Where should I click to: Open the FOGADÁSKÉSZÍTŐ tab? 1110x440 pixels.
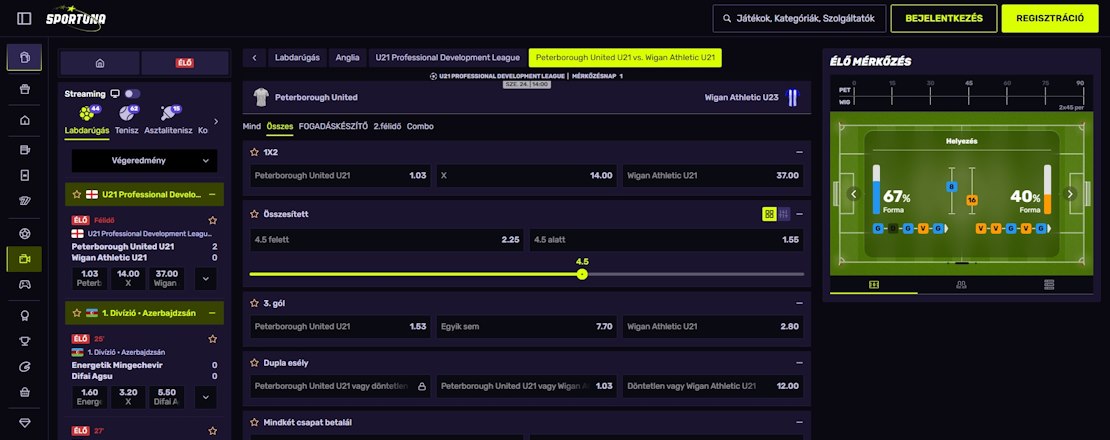[333, 127]
